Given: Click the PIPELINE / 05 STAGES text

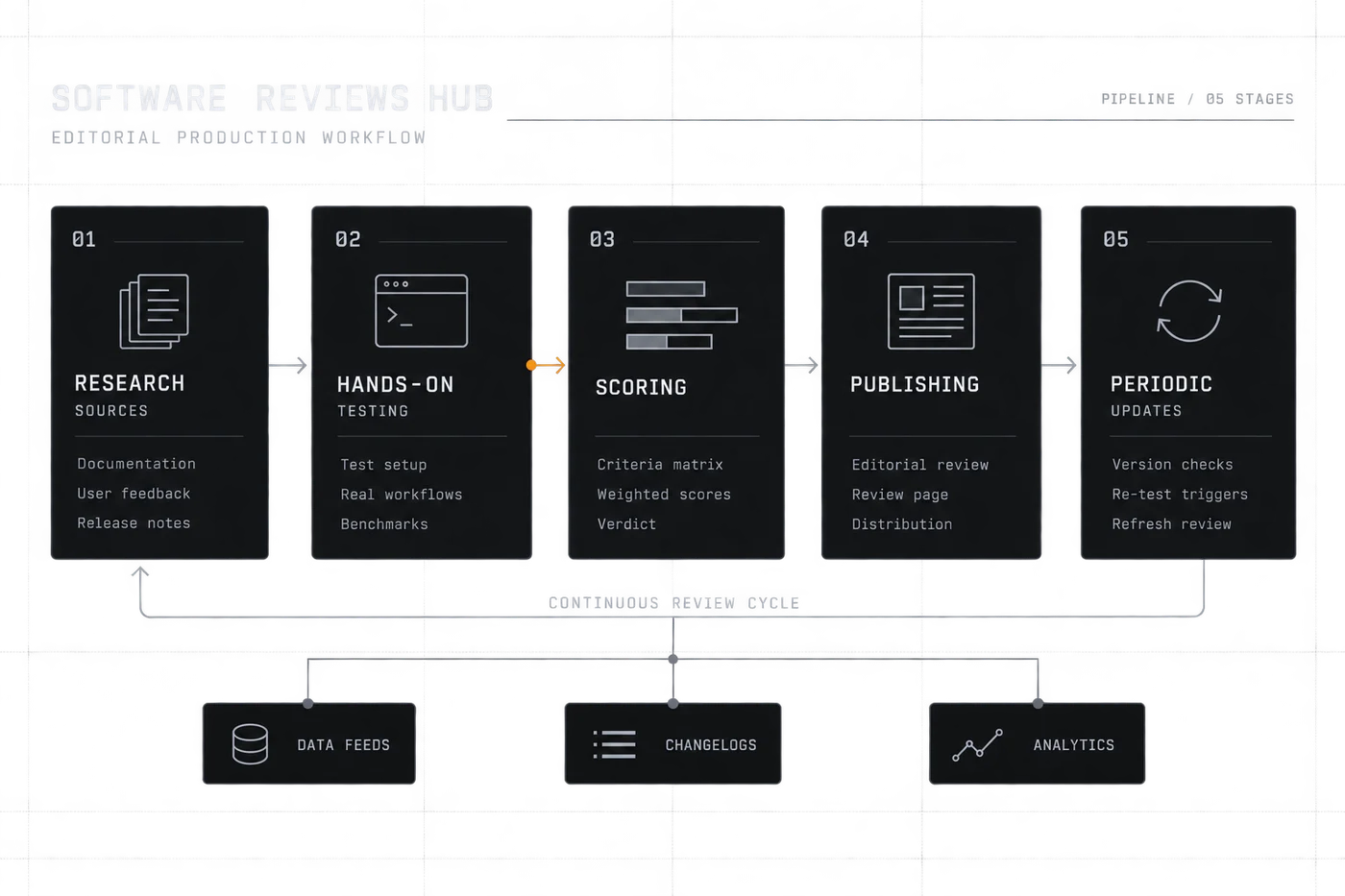Looking at the screenshot, I should click(1197, 99).
